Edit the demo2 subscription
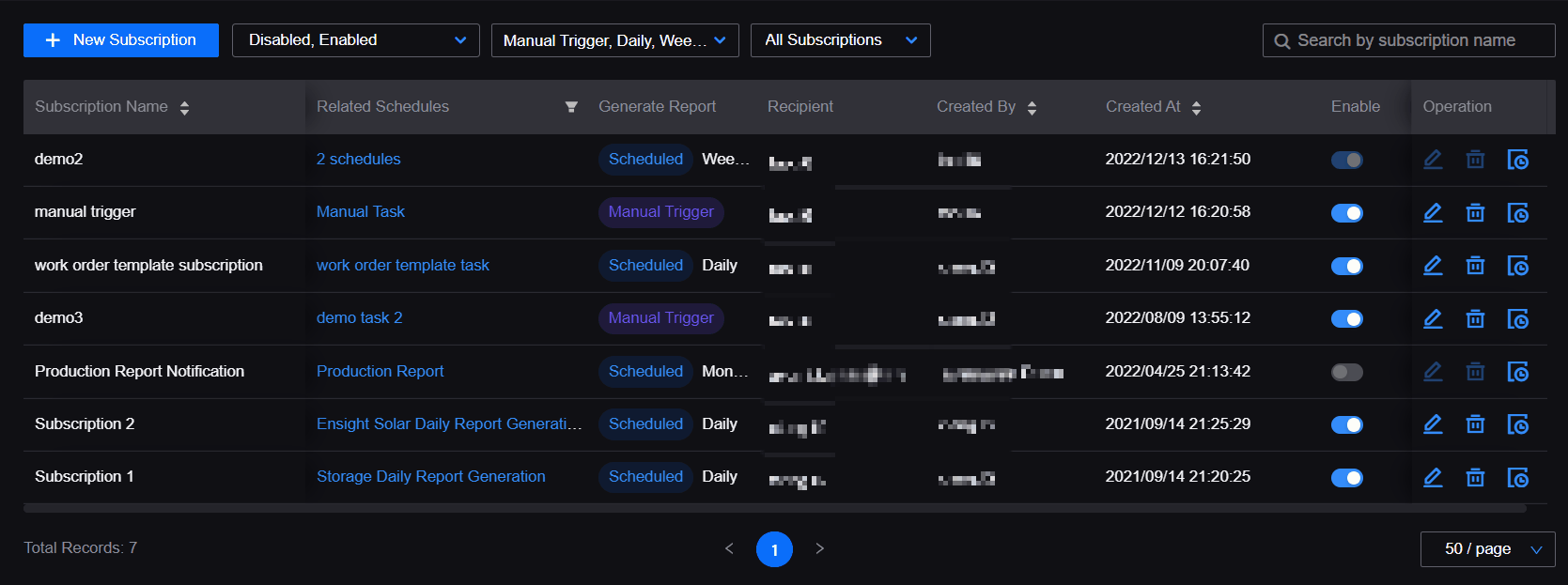Image resolution: width=1568 pixels, height=585 pixels. click(1433, 160)
